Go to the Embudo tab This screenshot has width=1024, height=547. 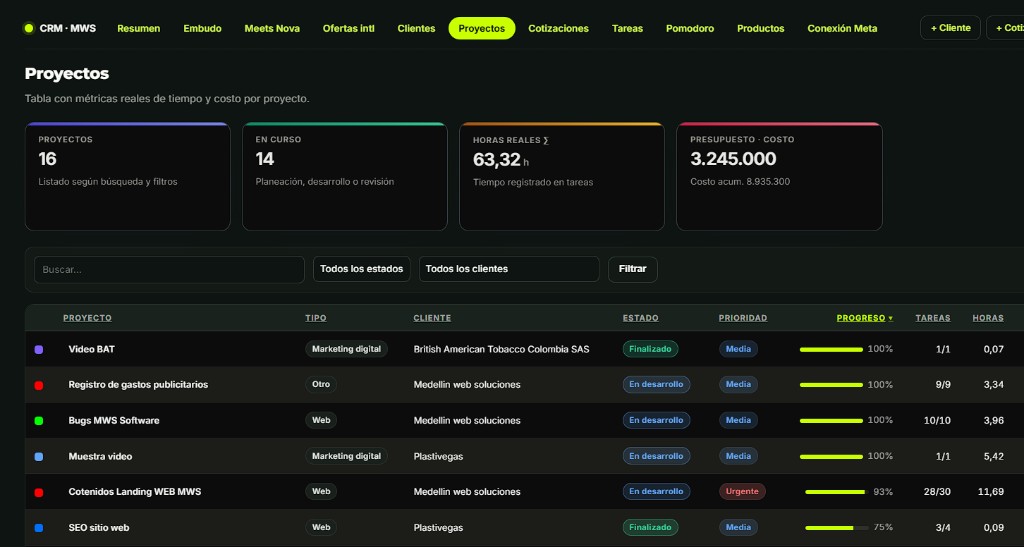[202, 29]
